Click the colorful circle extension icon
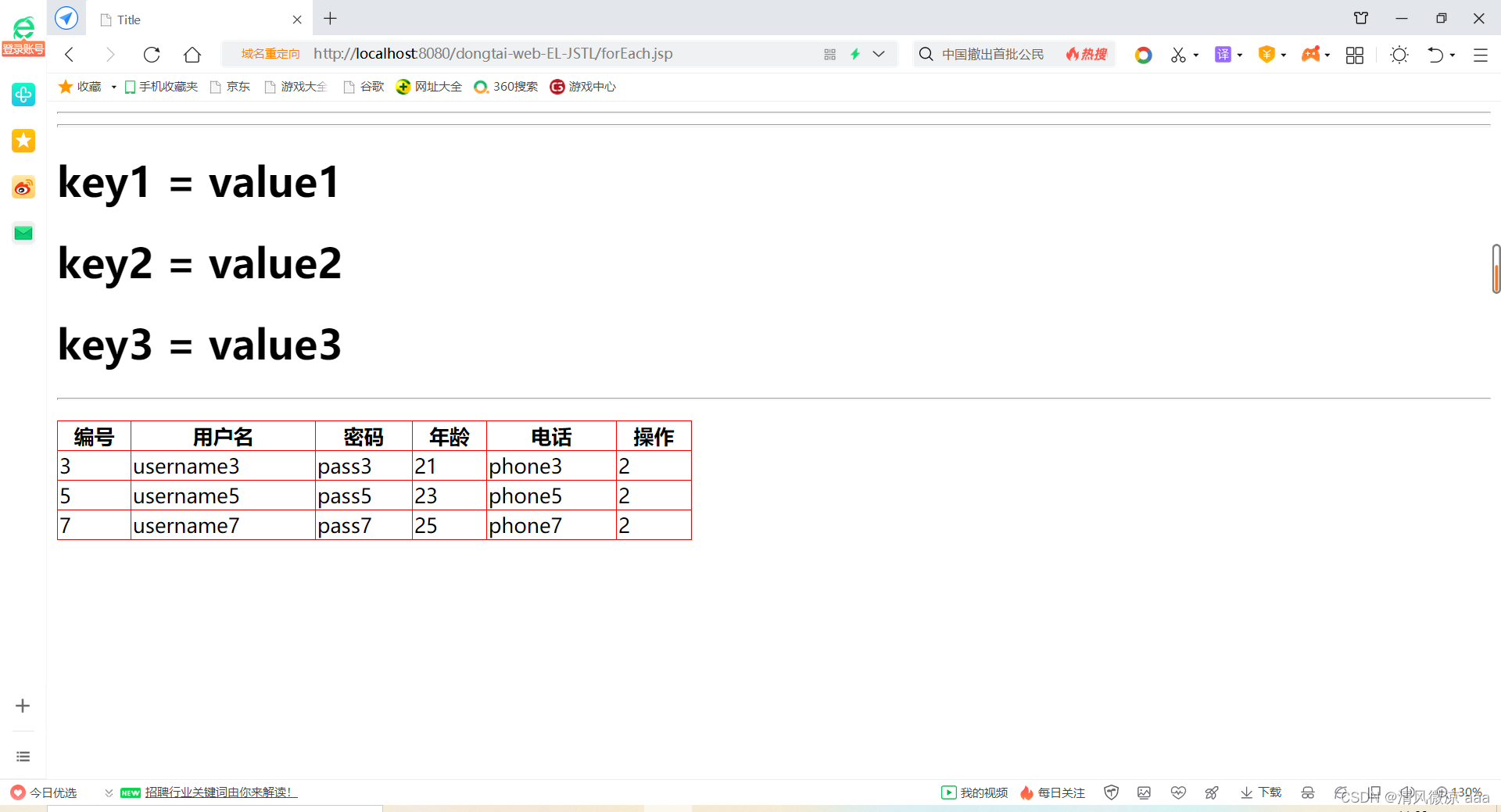 click(x=1143, y=55)
